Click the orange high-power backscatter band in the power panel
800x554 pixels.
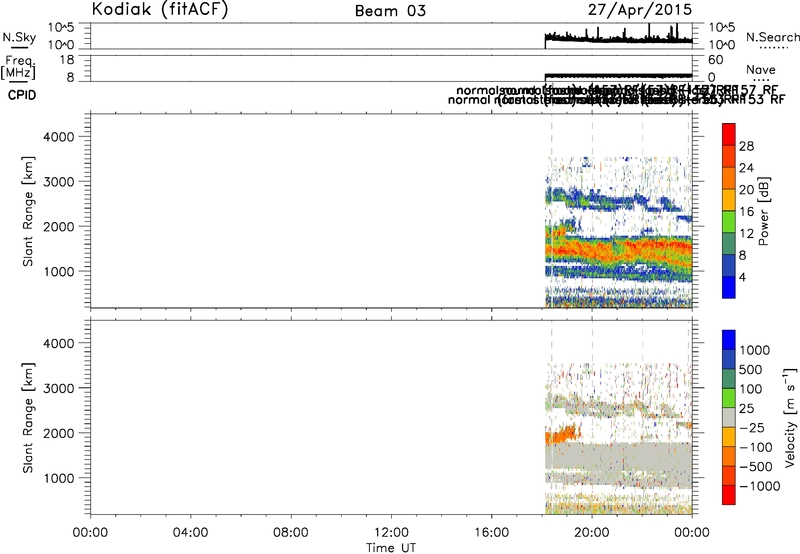coord(618,250)
